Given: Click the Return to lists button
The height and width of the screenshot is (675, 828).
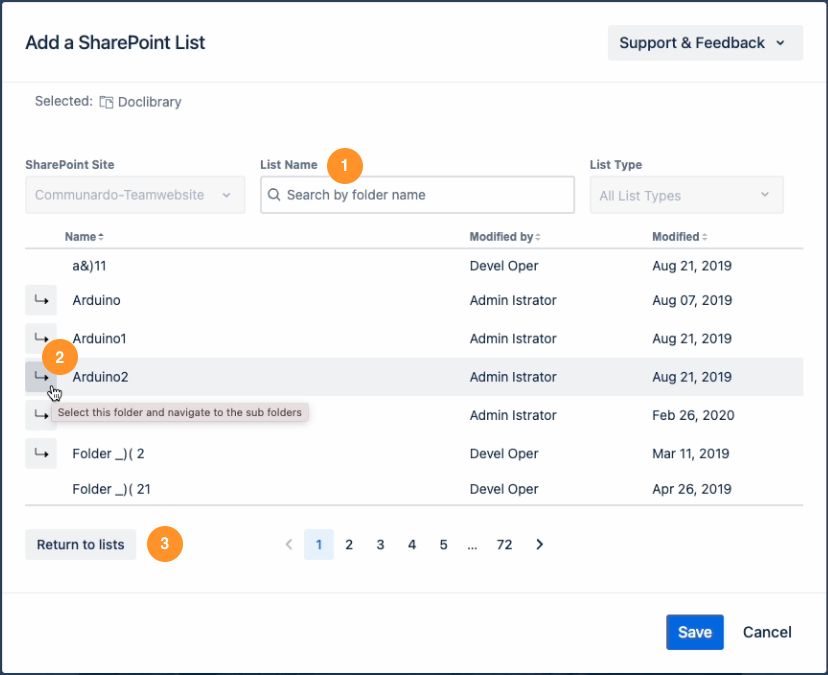Looking at the screenshot, I should pos(81,545).
